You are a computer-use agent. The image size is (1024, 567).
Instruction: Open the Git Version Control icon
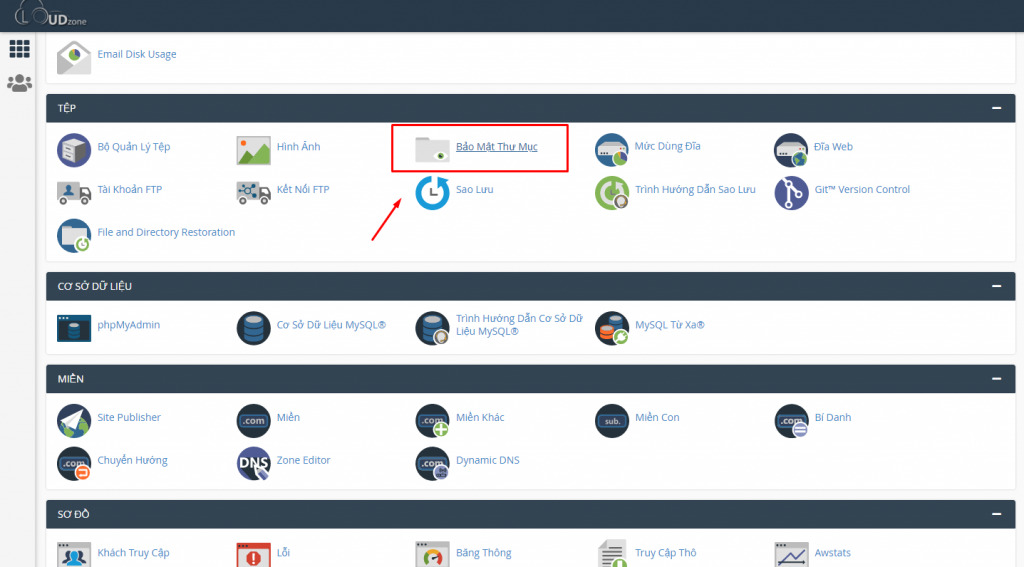tap(791, 193)
